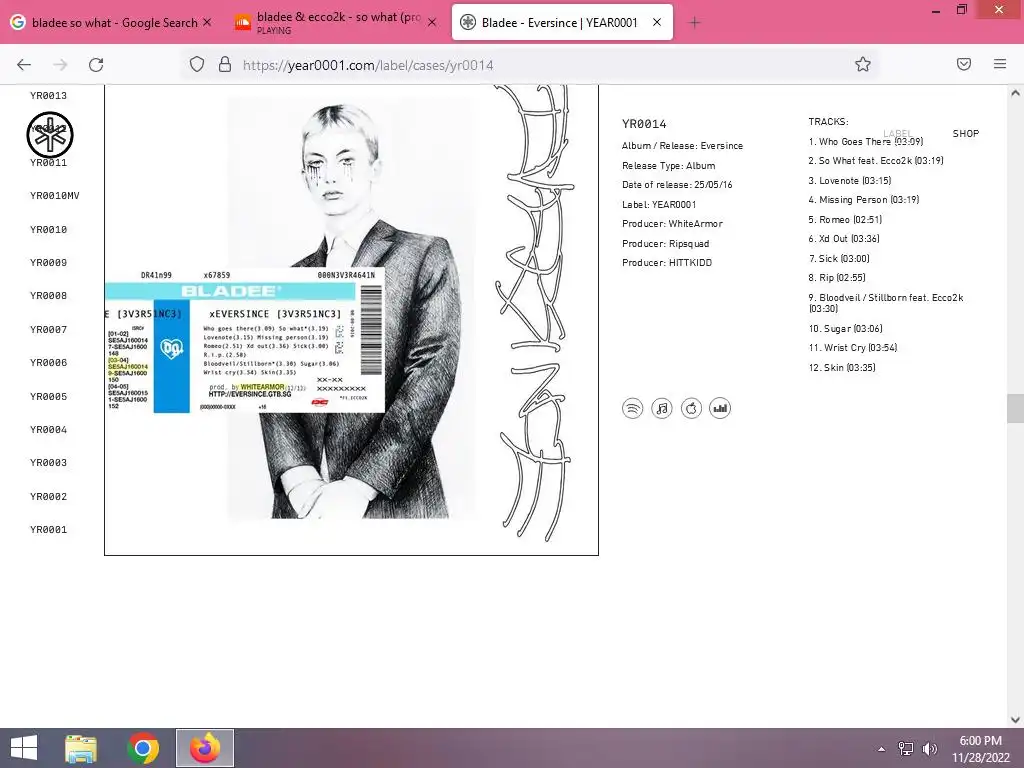Open release YR0005

(48, 397)
